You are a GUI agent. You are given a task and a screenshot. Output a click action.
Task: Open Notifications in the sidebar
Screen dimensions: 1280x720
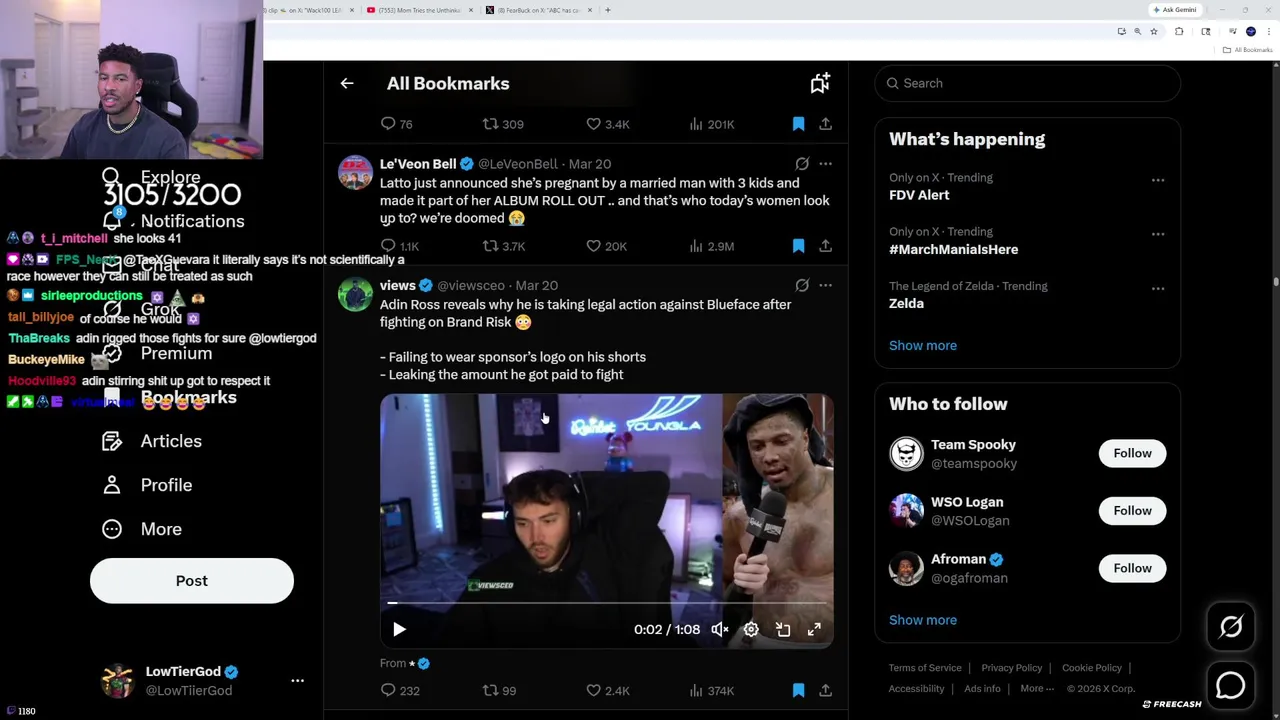click(x=174, y=221)
